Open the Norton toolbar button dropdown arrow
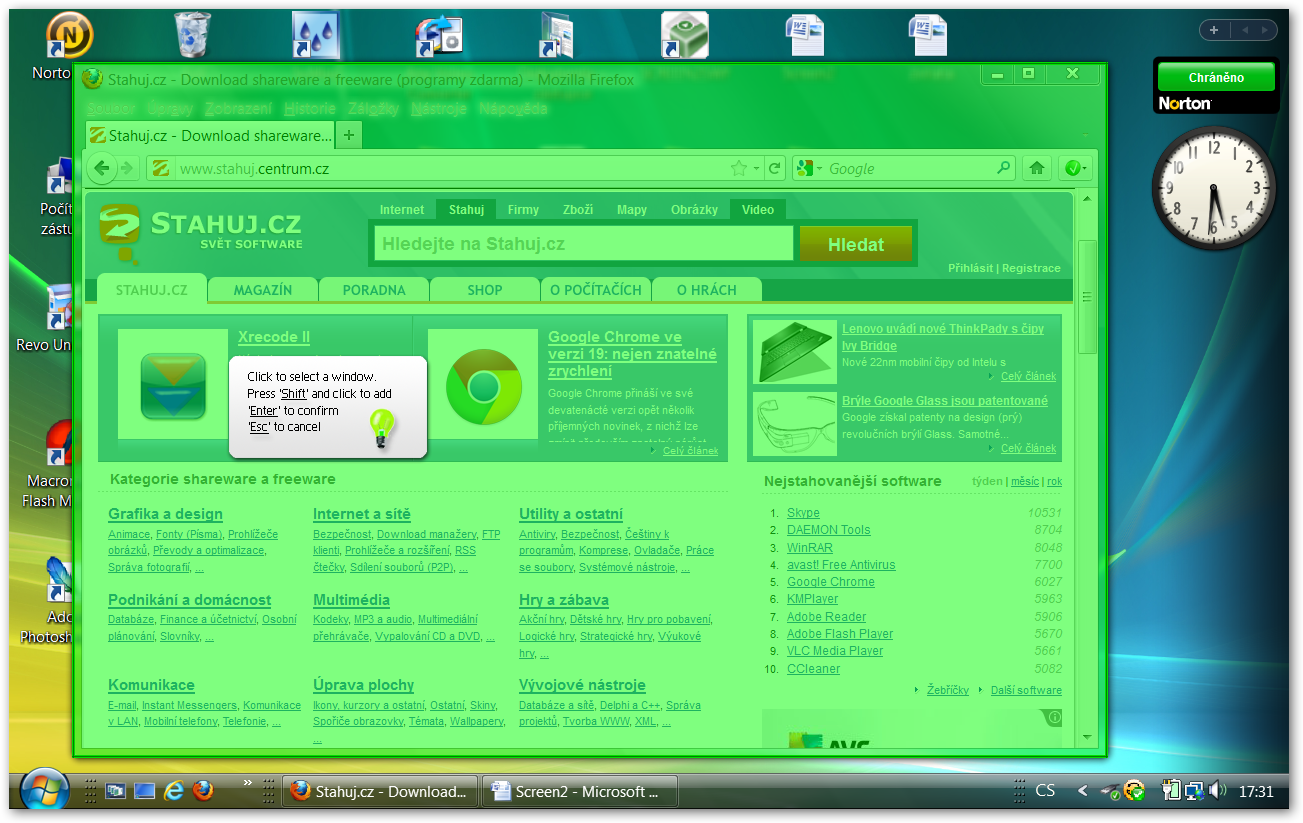The width and height of the screenshot is (1303, 823). tap(1085, 169)
